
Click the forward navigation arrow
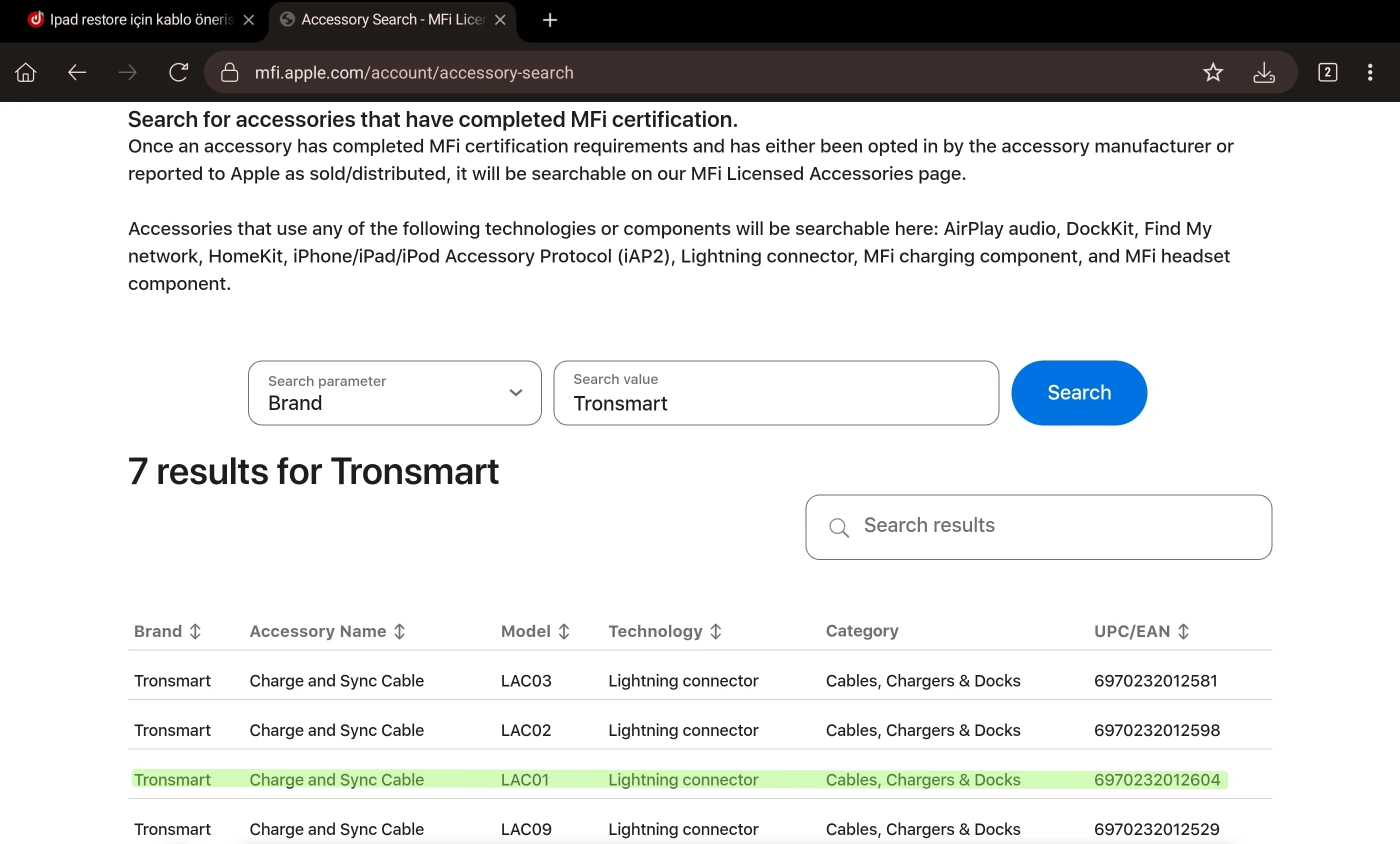click(127, 72)
